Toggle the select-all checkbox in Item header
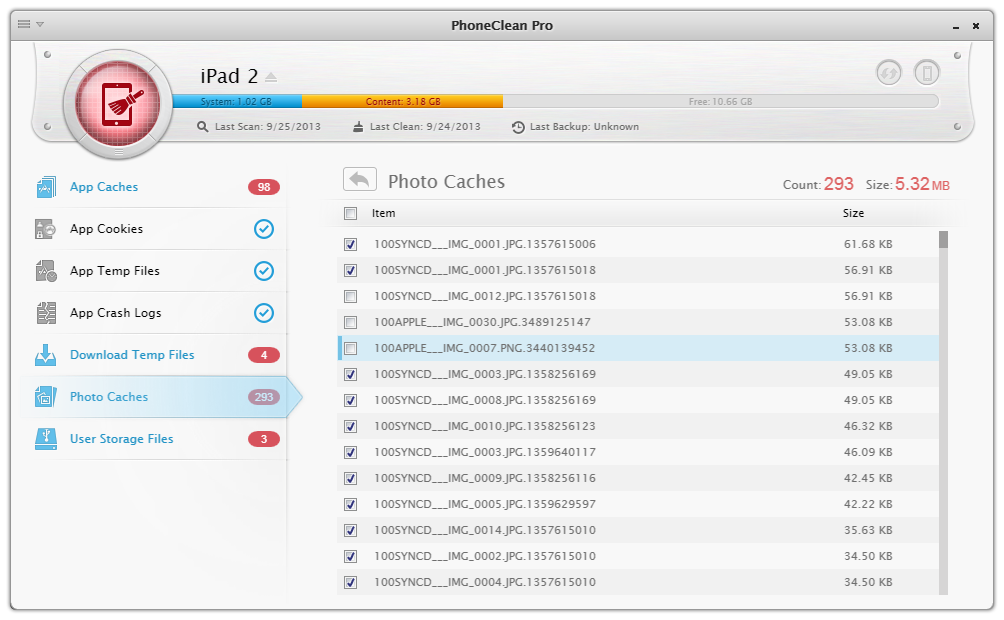The width and height of the screenshot is (1004, 620). coord(350,213)
